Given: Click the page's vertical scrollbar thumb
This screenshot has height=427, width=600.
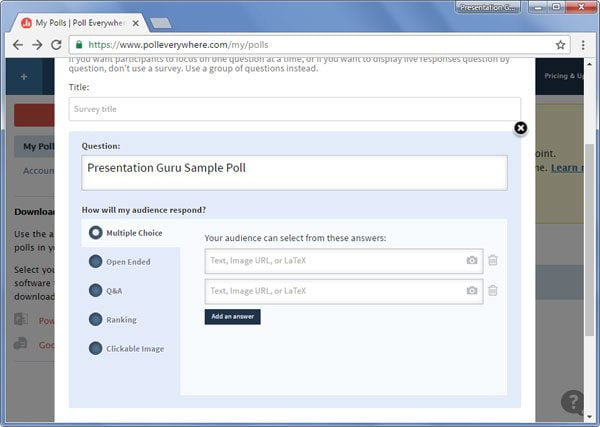Looking at the screenshot, I should point(590,240).
